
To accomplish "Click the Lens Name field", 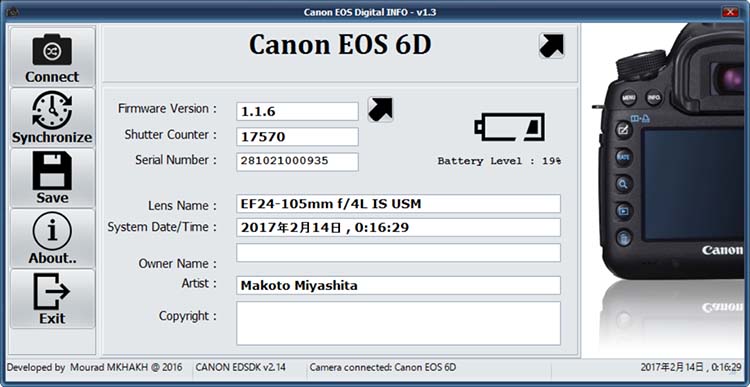I will (398, 204).
